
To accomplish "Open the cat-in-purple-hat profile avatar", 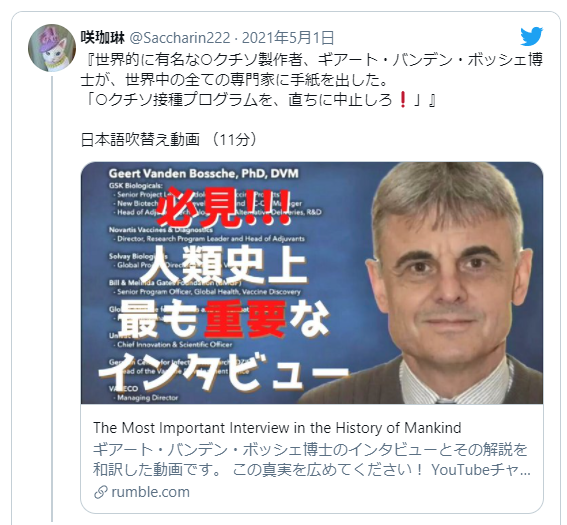I will pos(52,48).
